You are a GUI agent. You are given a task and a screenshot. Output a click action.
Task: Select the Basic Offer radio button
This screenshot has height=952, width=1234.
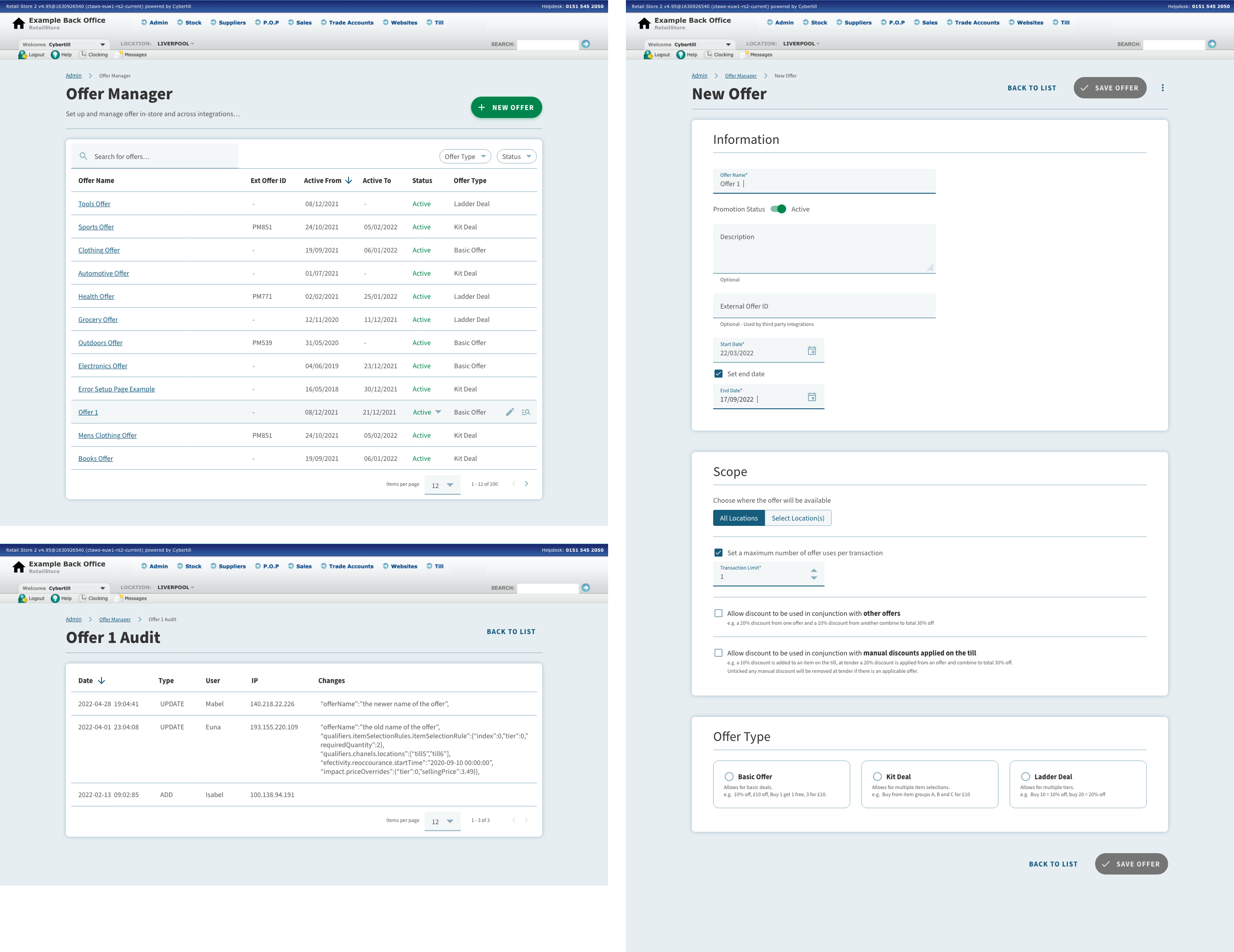(x=729, y=777)
